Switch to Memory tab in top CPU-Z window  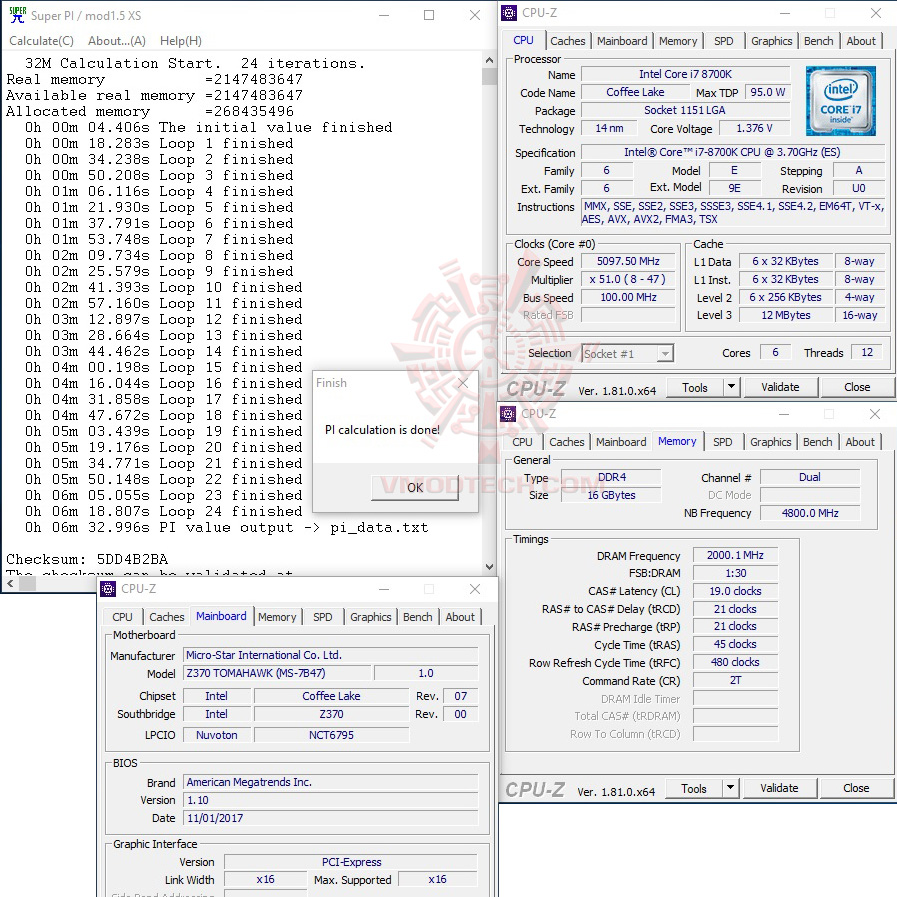(x=678, y=41)
